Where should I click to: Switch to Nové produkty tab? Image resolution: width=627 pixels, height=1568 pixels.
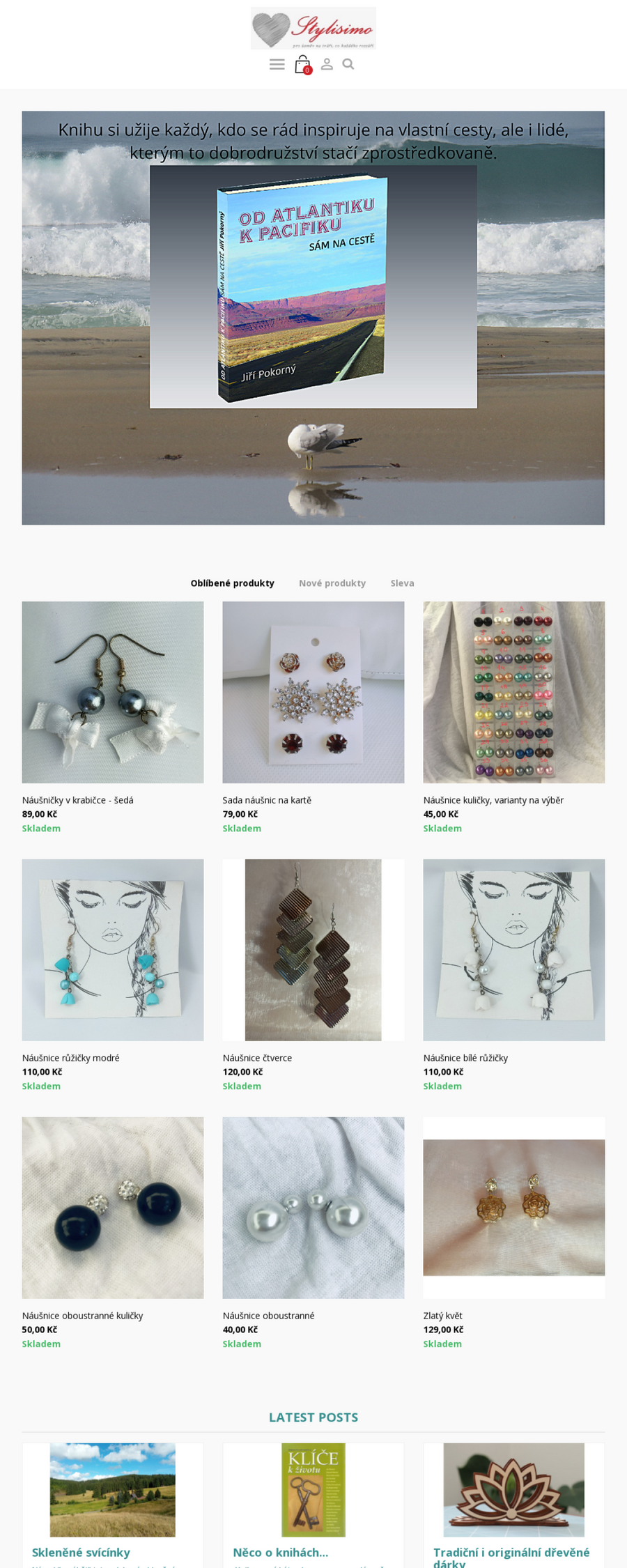click(332, 583)
